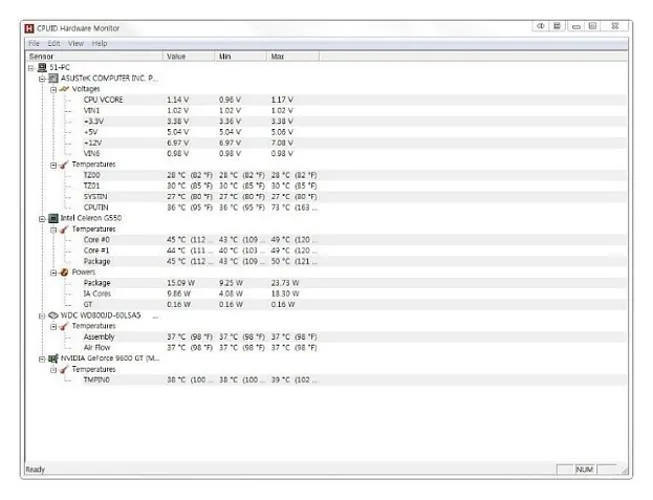Select the VIN1 voltage row
This screenshot has width=653, height=500.
(x=326, y=111)
